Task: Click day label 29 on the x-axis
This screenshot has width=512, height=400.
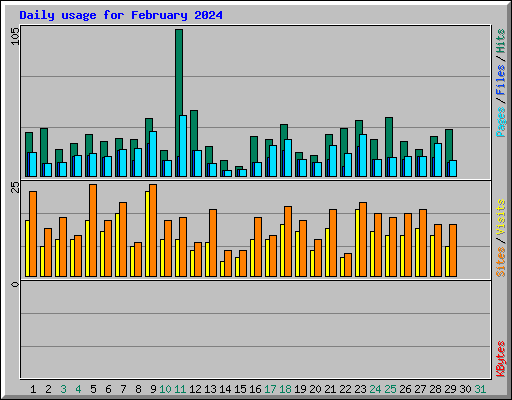Action: (x=450, y=389)
